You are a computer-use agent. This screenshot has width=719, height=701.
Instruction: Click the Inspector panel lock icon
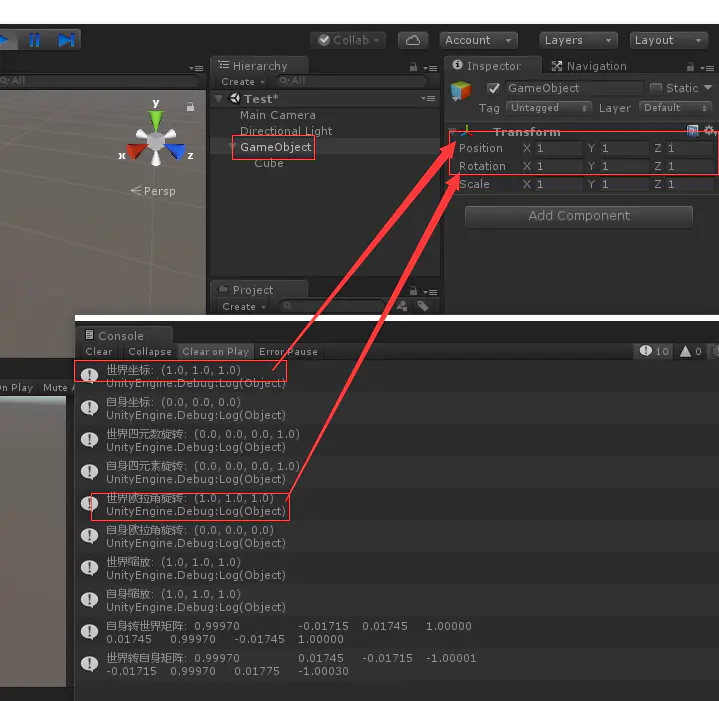[x=690, y=67]
